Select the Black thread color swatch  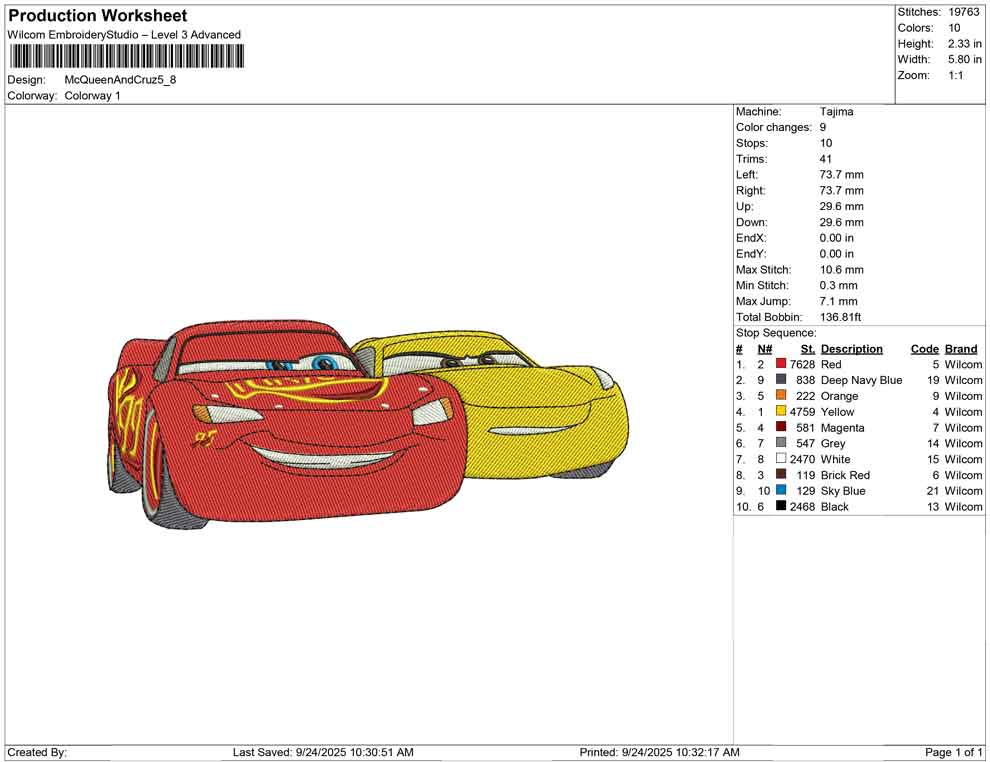[781, 507]
